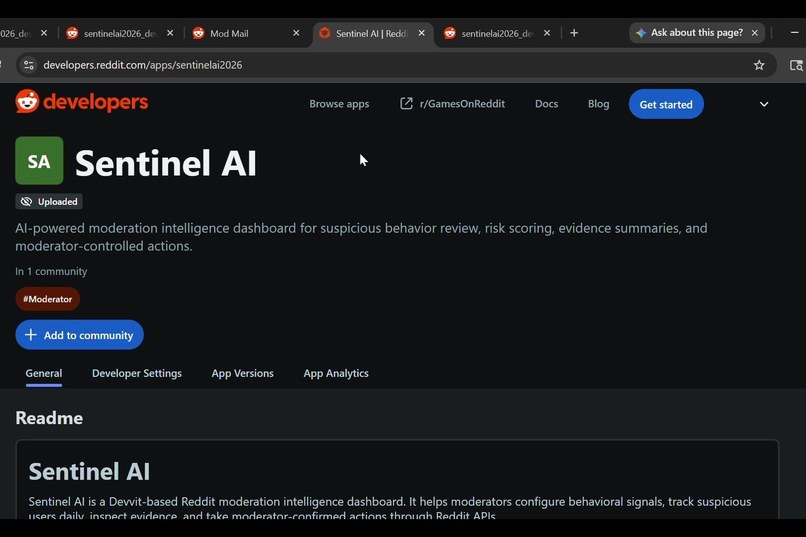Click the Get started button

point(666,104)
